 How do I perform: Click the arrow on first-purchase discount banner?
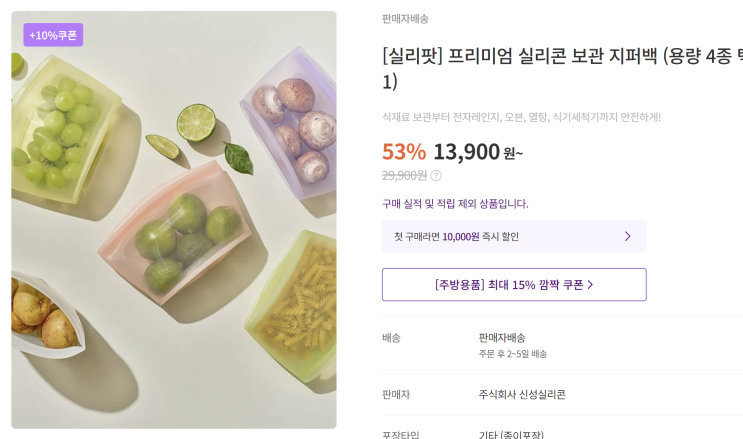coord(627,236)
